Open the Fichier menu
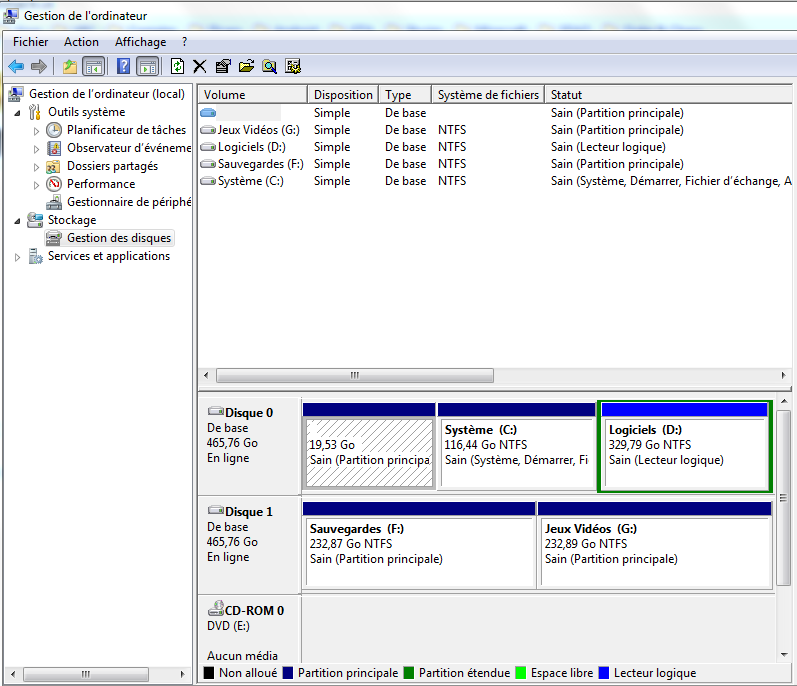The height and width of the screenshot is (686, 797). pos(30,42)
